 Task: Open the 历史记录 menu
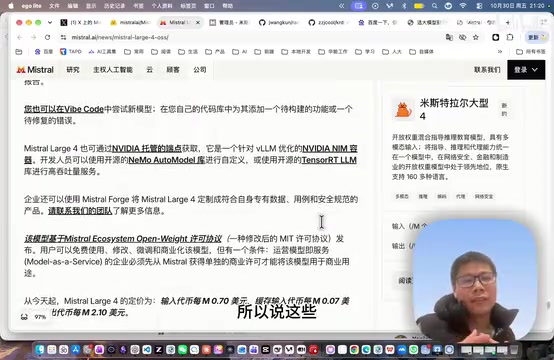click(x=114, y=6)
